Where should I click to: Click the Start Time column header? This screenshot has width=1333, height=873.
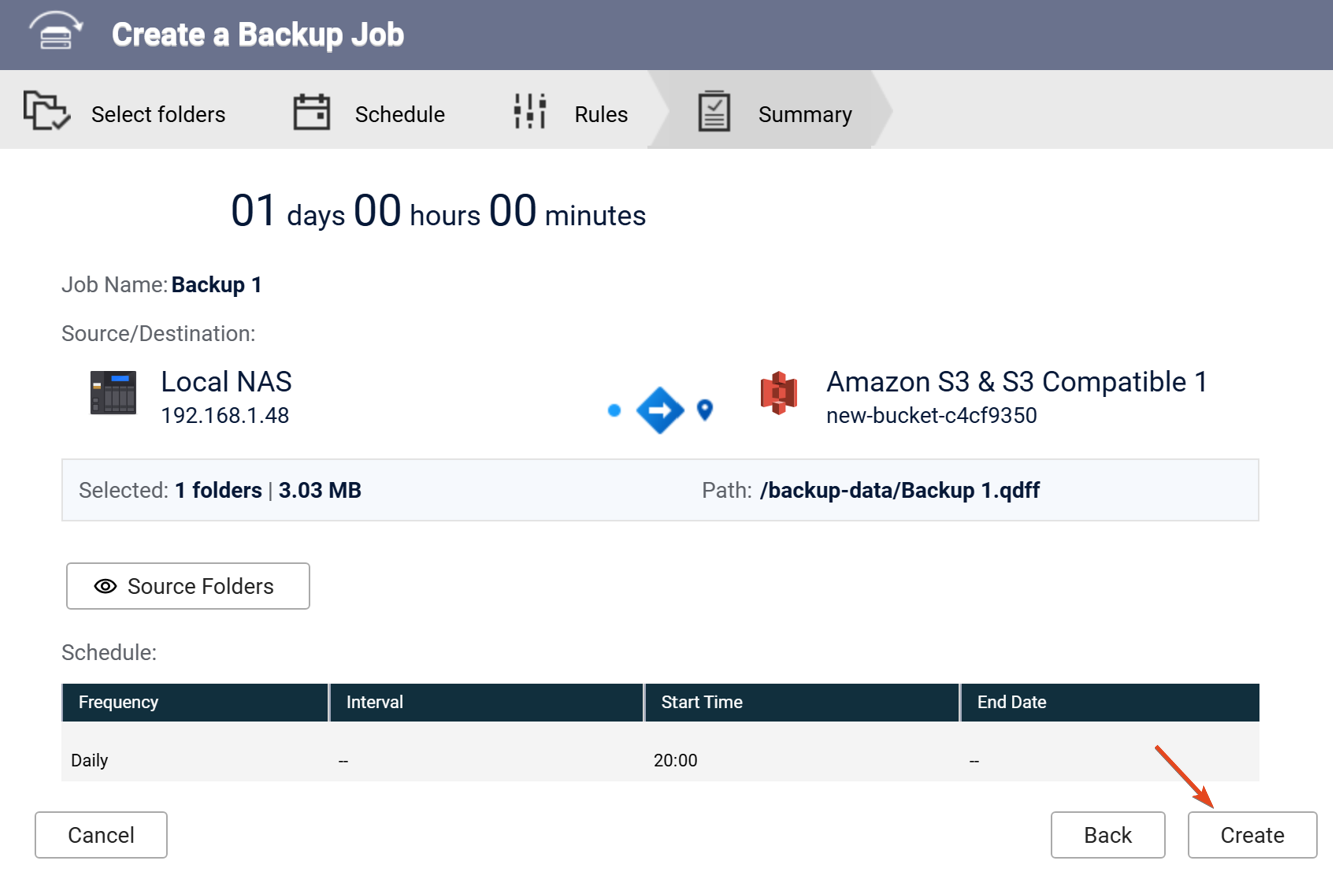click(702, 702)
